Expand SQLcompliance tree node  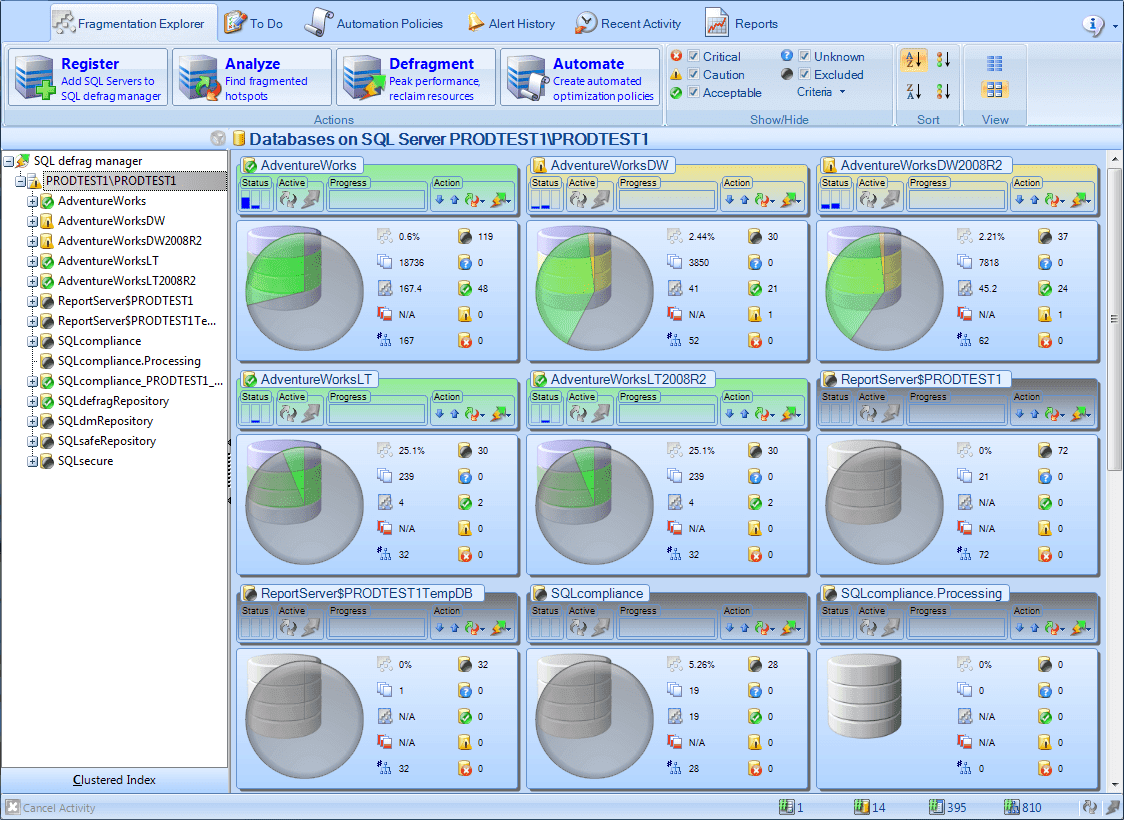pos(32,341)
